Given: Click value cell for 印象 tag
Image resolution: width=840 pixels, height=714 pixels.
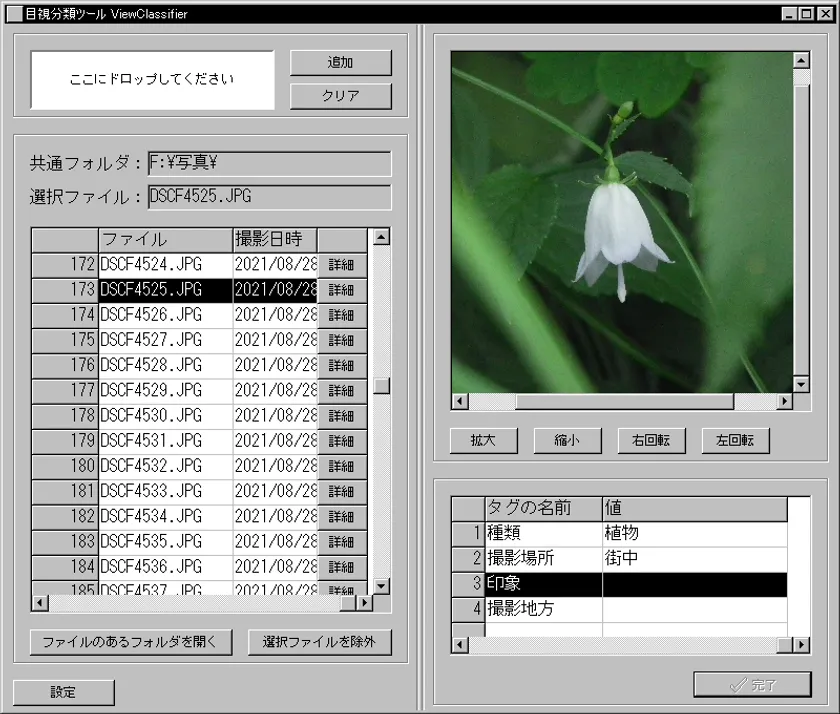Looking at the screenshot, I should 693,584.
